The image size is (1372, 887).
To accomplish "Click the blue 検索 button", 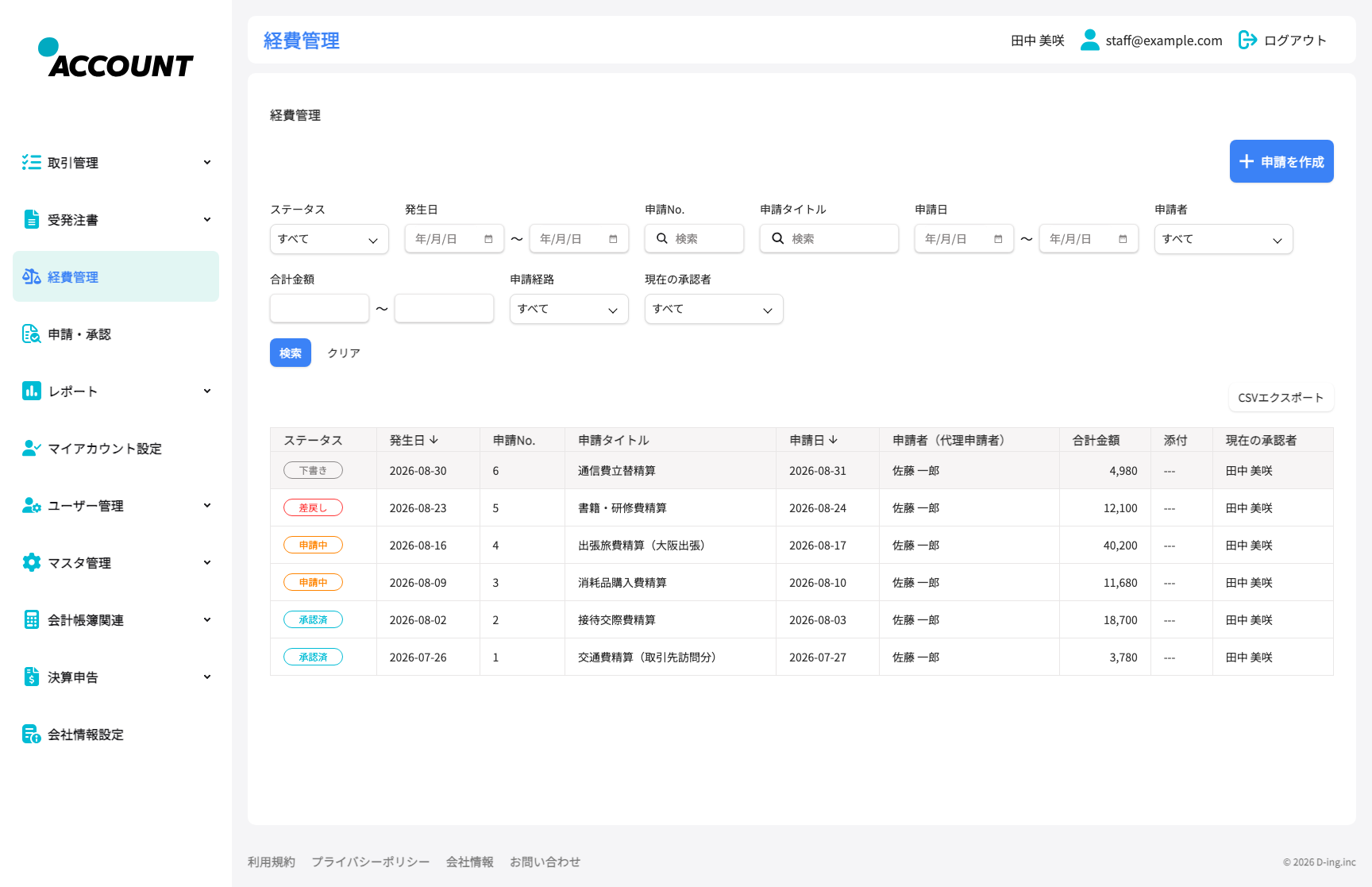I will point(291,353).
